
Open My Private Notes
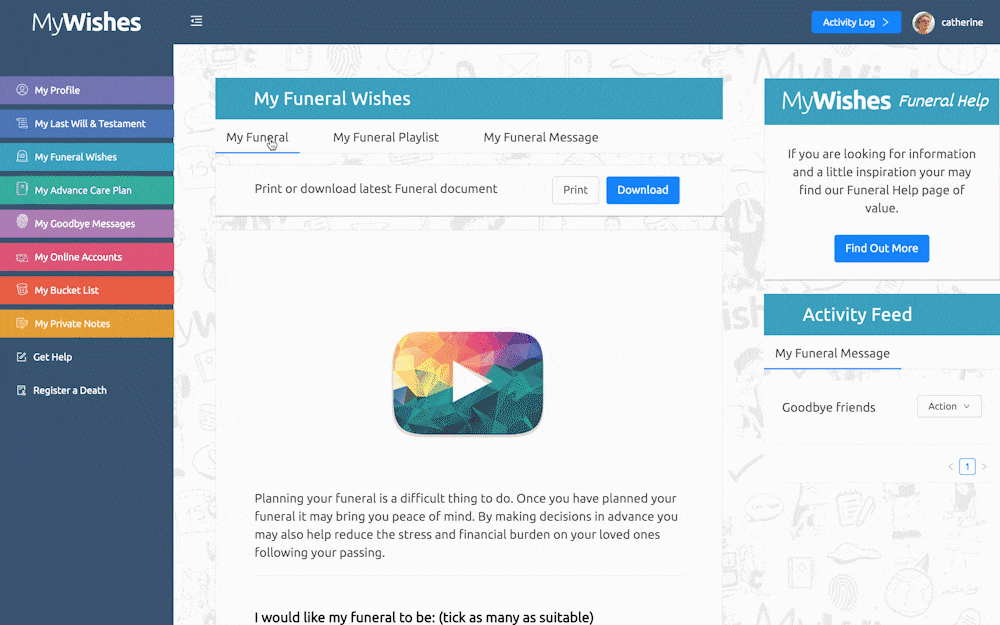coord(87,323)
